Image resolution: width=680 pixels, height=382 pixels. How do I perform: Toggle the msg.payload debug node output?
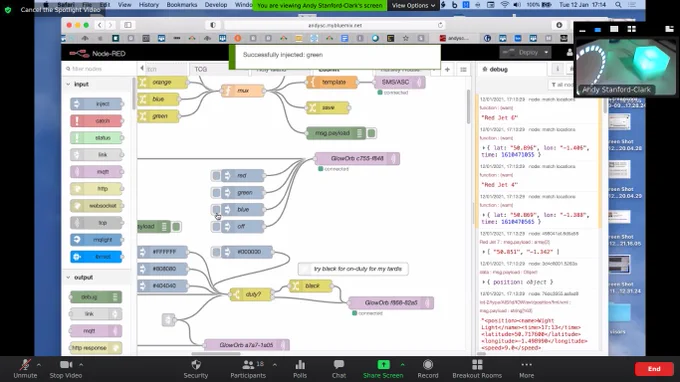click(371, 133)
